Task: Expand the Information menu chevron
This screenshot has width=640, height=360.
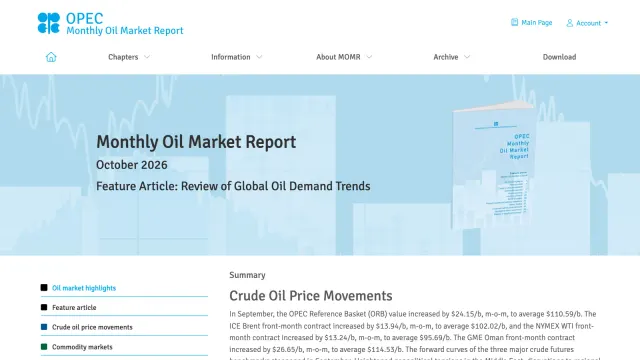Action: click(259, 57)
